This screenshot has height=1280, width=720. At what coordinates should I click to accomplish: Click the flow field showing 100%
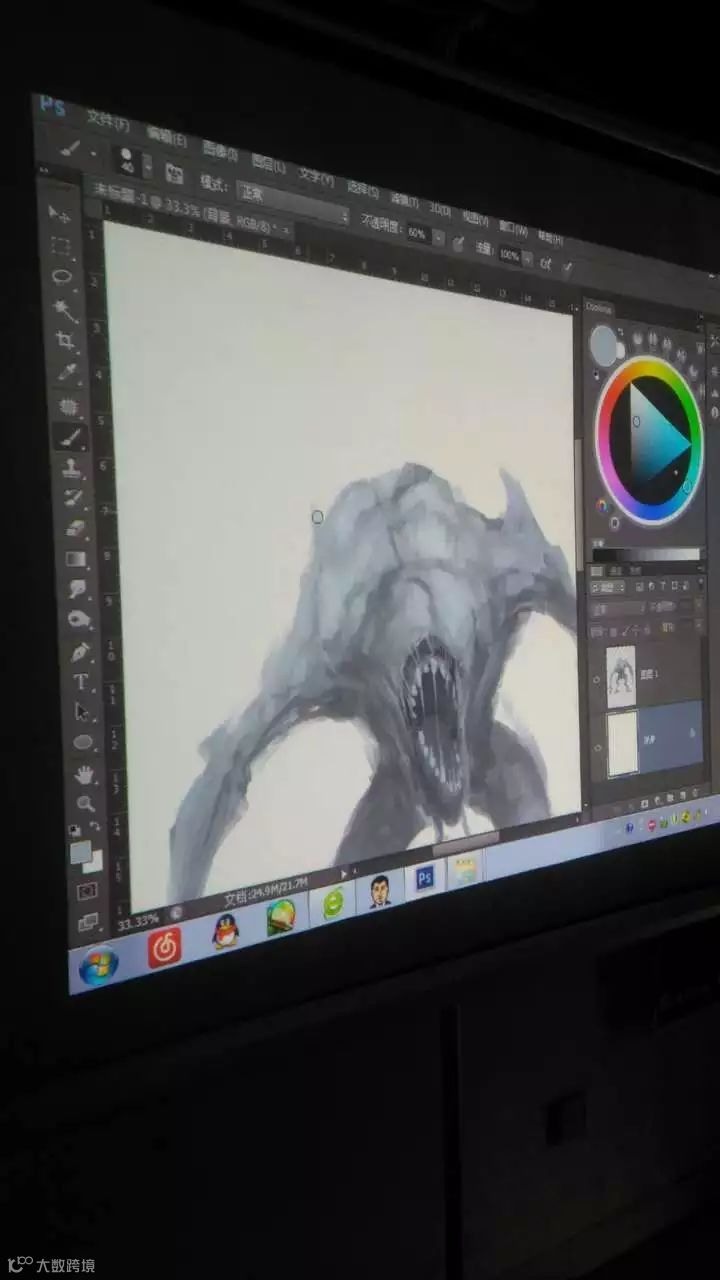pyautogui.click(x=509, y=255)
